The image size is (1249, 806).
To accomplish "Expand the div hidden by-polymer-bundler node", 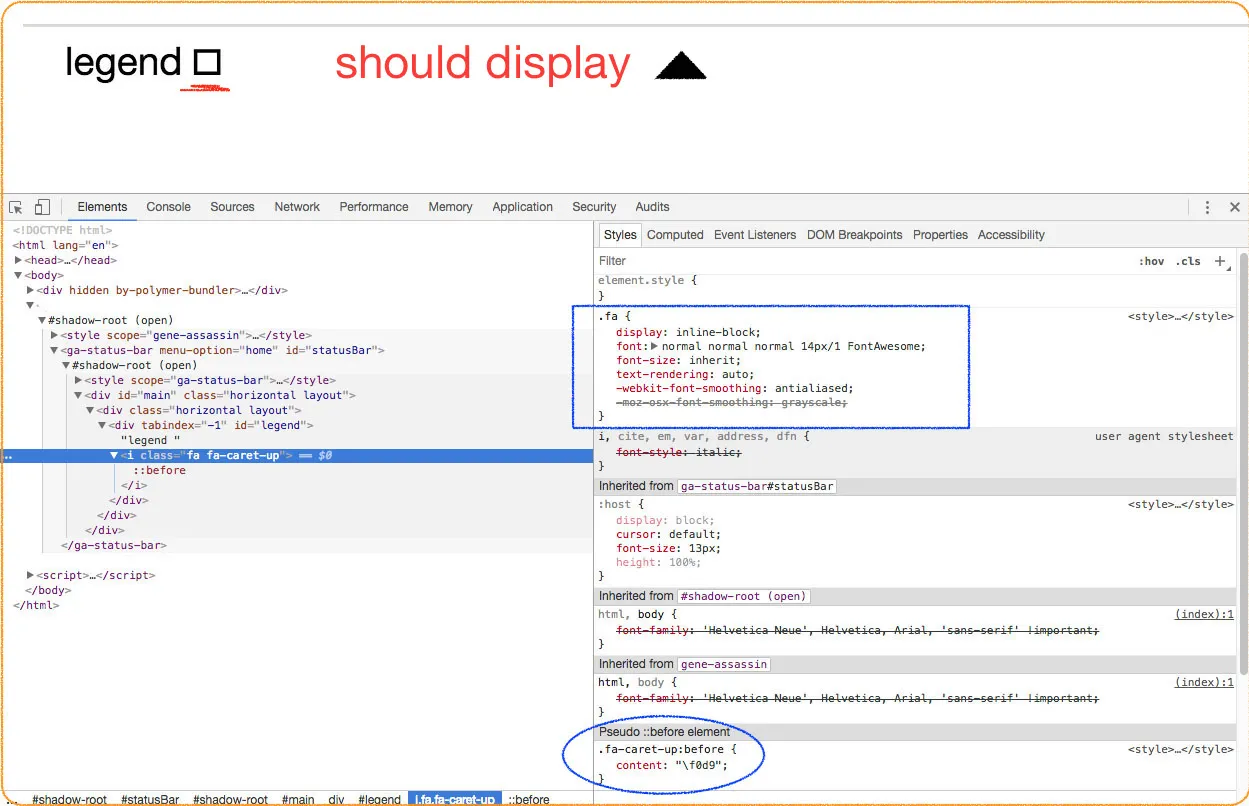I will [30, 290].
